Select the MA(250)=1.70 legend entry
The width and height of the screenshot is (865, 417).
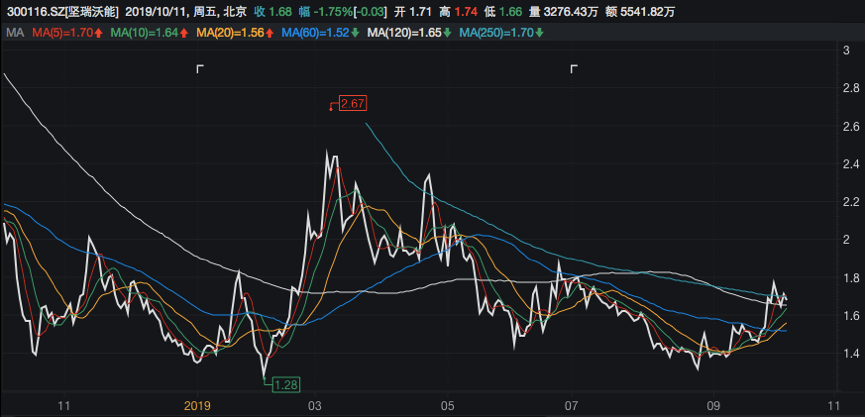pyautogui.click(x=497, y=33)
